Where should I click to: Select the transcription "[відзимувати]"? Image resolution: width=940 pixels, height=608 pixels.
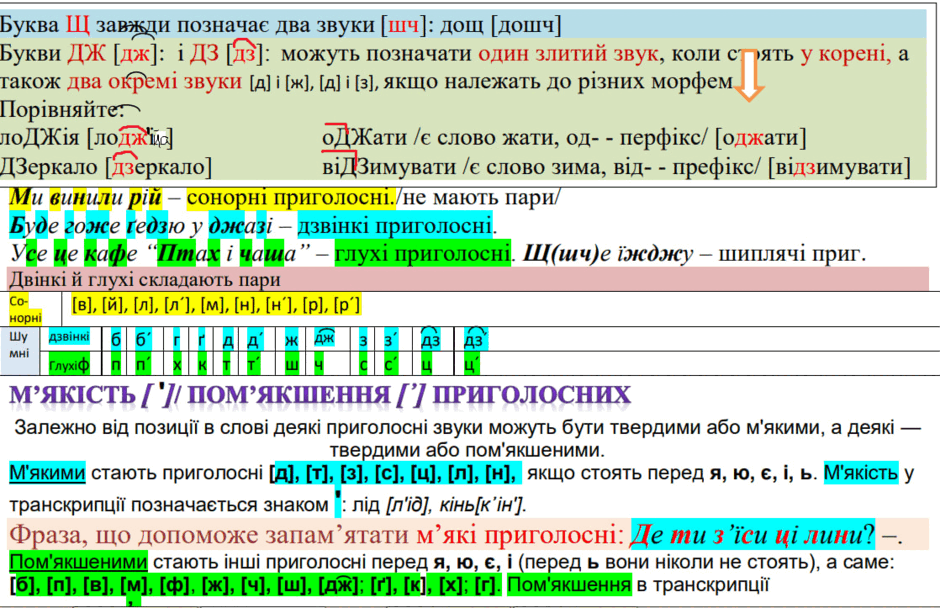click(x=839, y=166)
